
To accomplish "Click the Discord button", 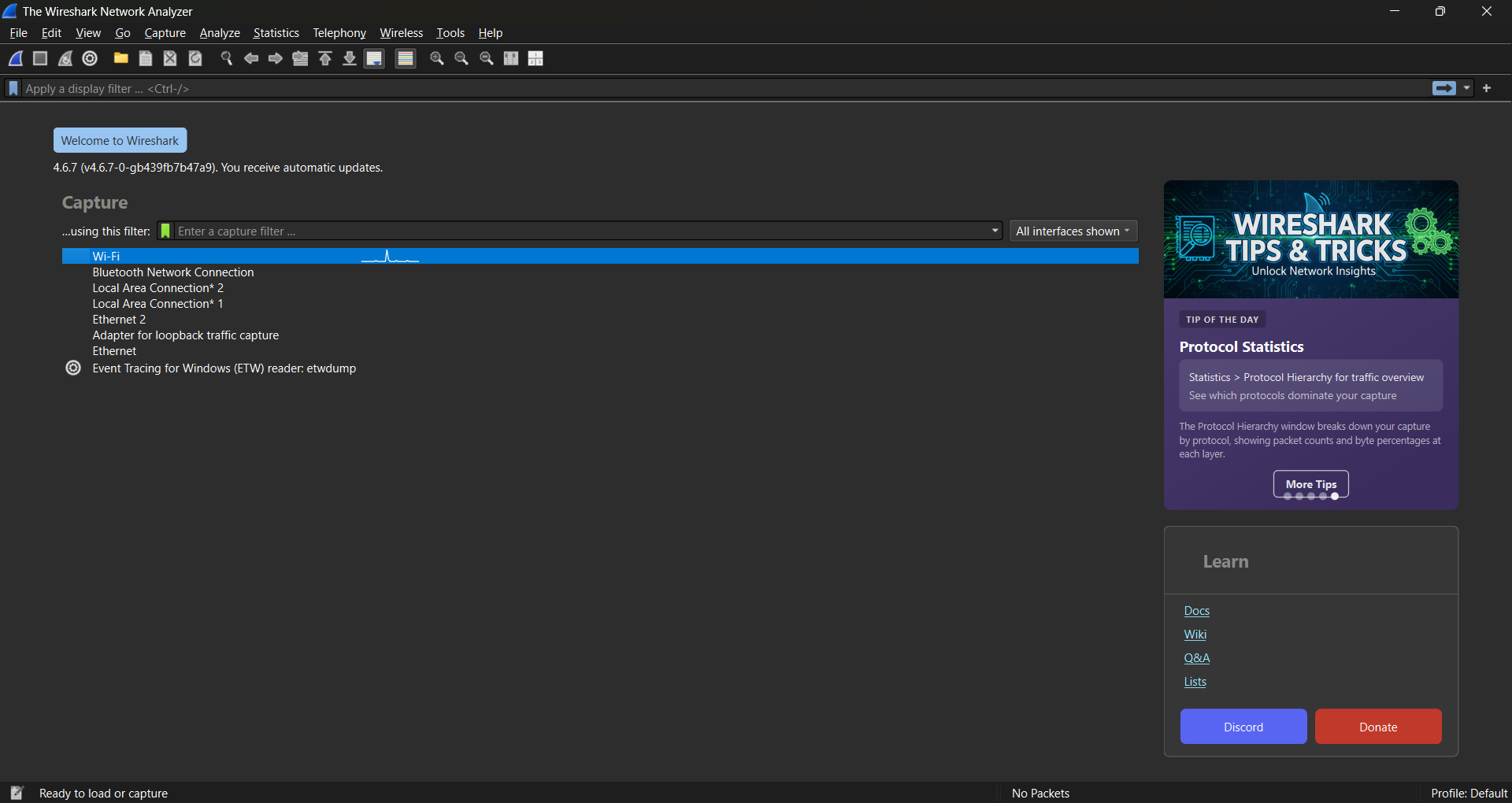I will pos(1243,727).
